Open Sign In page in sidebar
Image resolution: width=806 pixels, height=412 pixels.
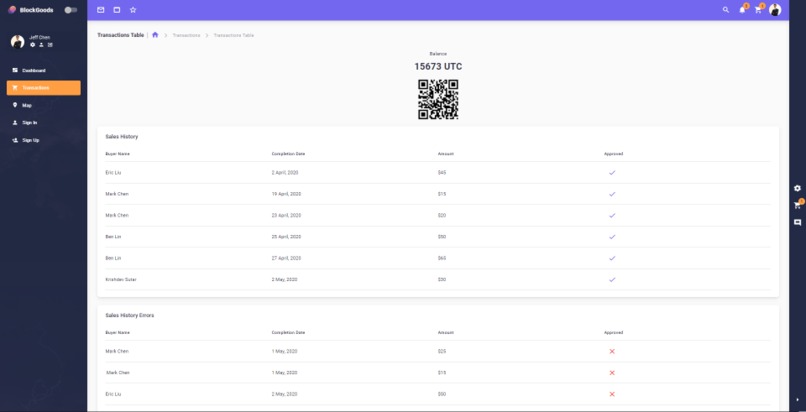tap(44, 123)
